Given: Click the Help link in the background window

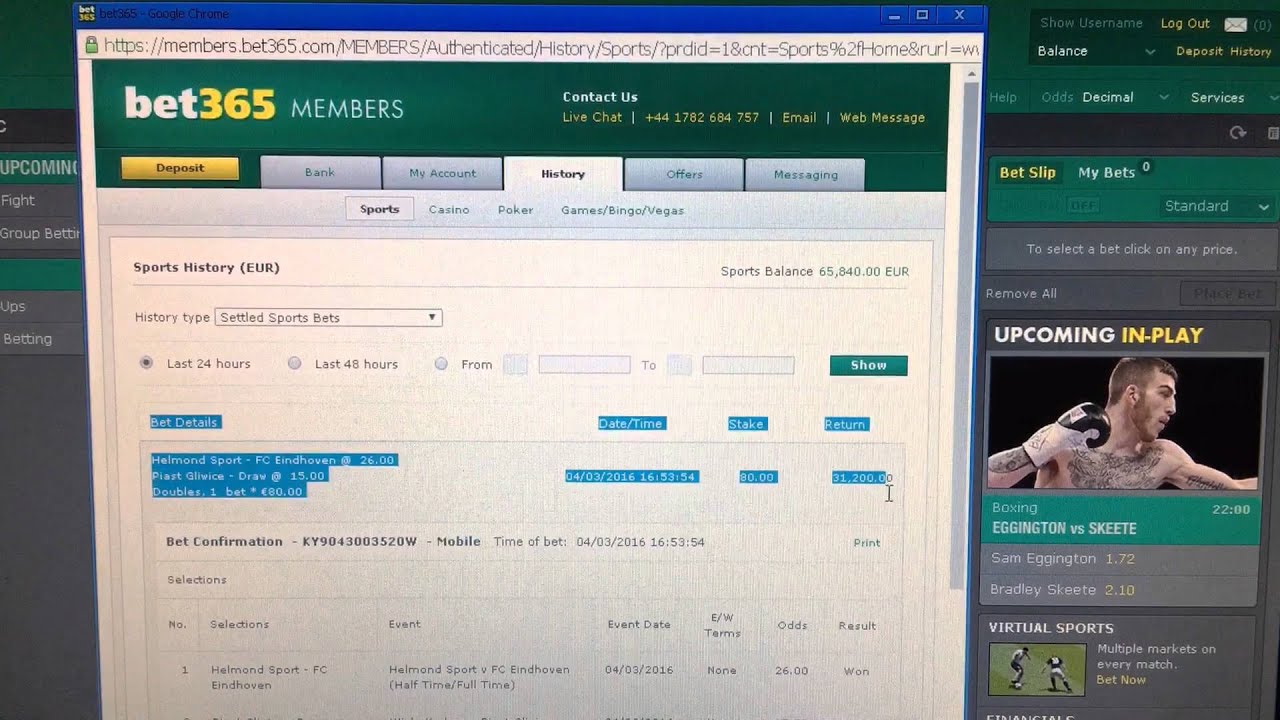Looking at the screenshot, I should (1003, 97).
